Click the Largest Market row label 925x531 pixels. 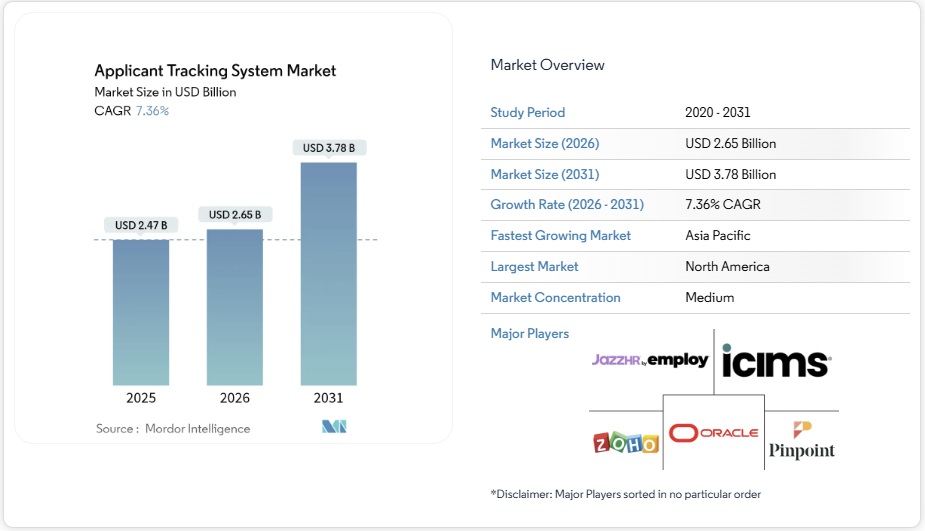pyautogui.click(x=534, y=267)
